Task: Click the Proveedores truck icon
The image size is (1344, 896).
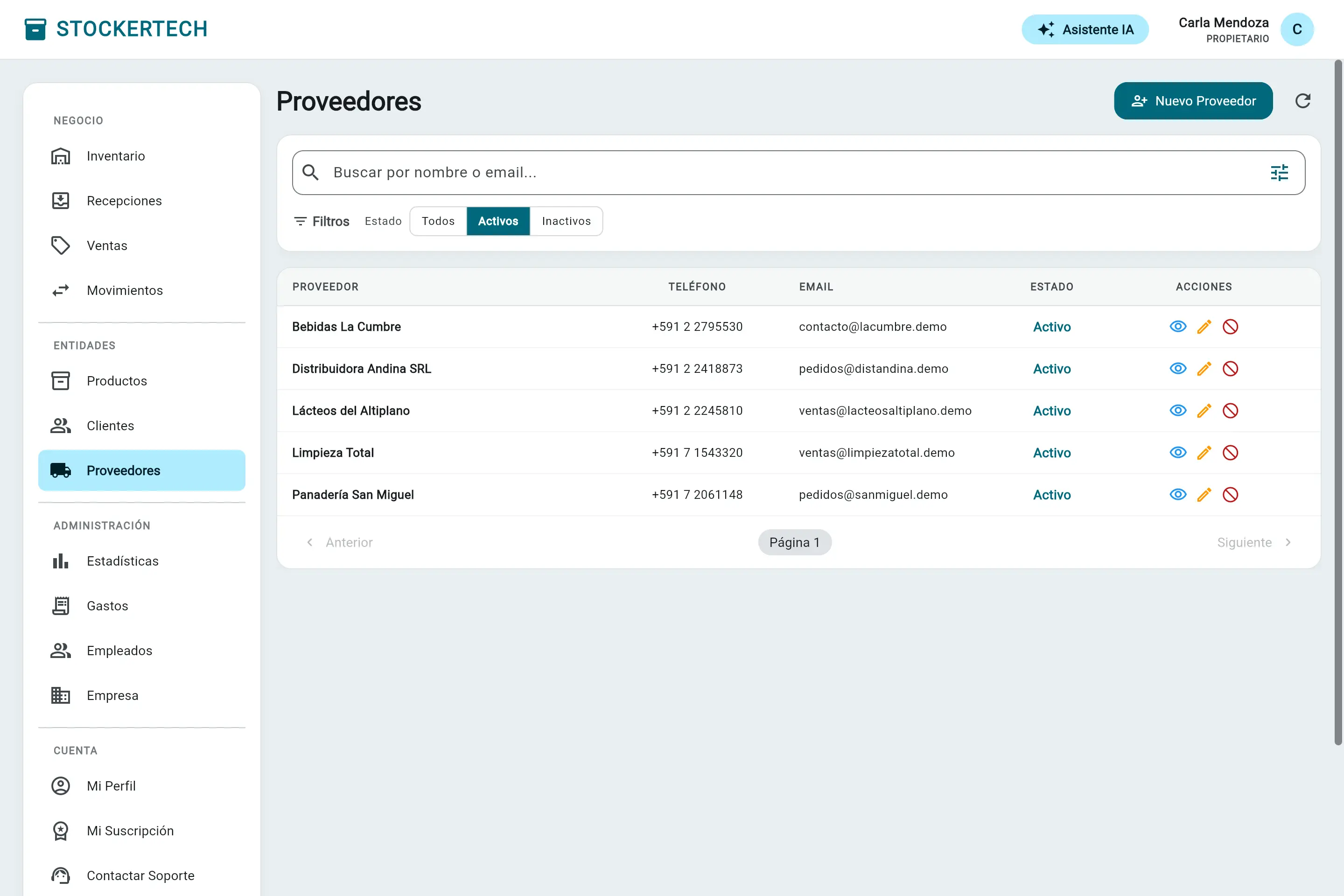Action: pyautogui.click(x=61, y=470)
